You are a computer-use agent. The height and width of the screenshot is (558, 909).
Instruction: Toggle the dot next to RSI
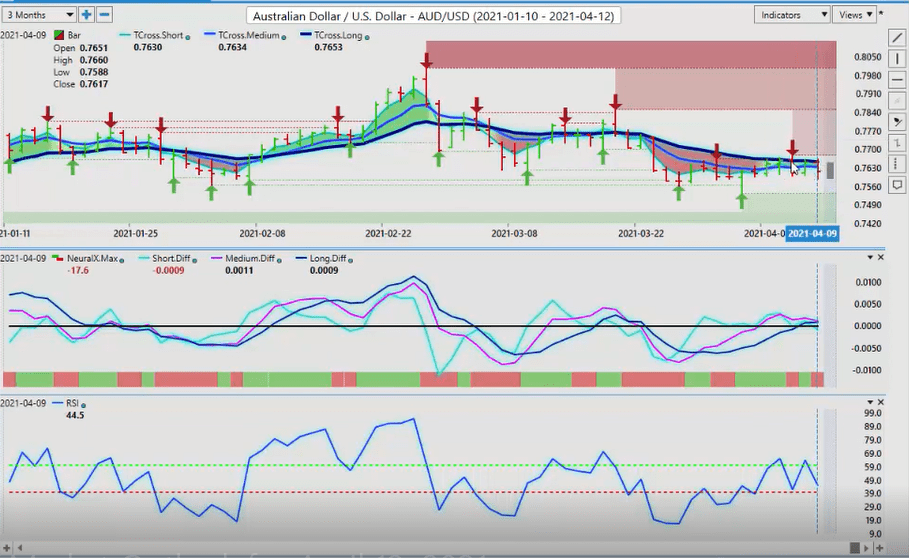click(x=83, y=405)
